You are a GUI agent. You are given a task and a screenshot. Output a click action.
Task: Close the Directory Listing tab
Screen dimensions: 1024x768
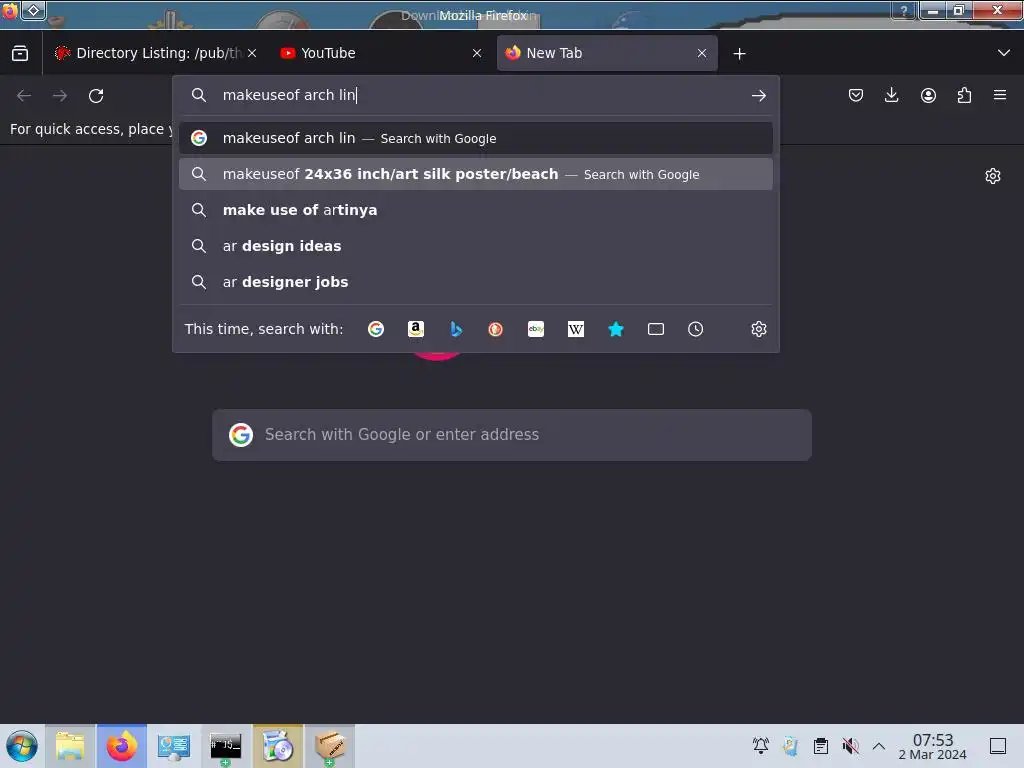coord(252,54)
